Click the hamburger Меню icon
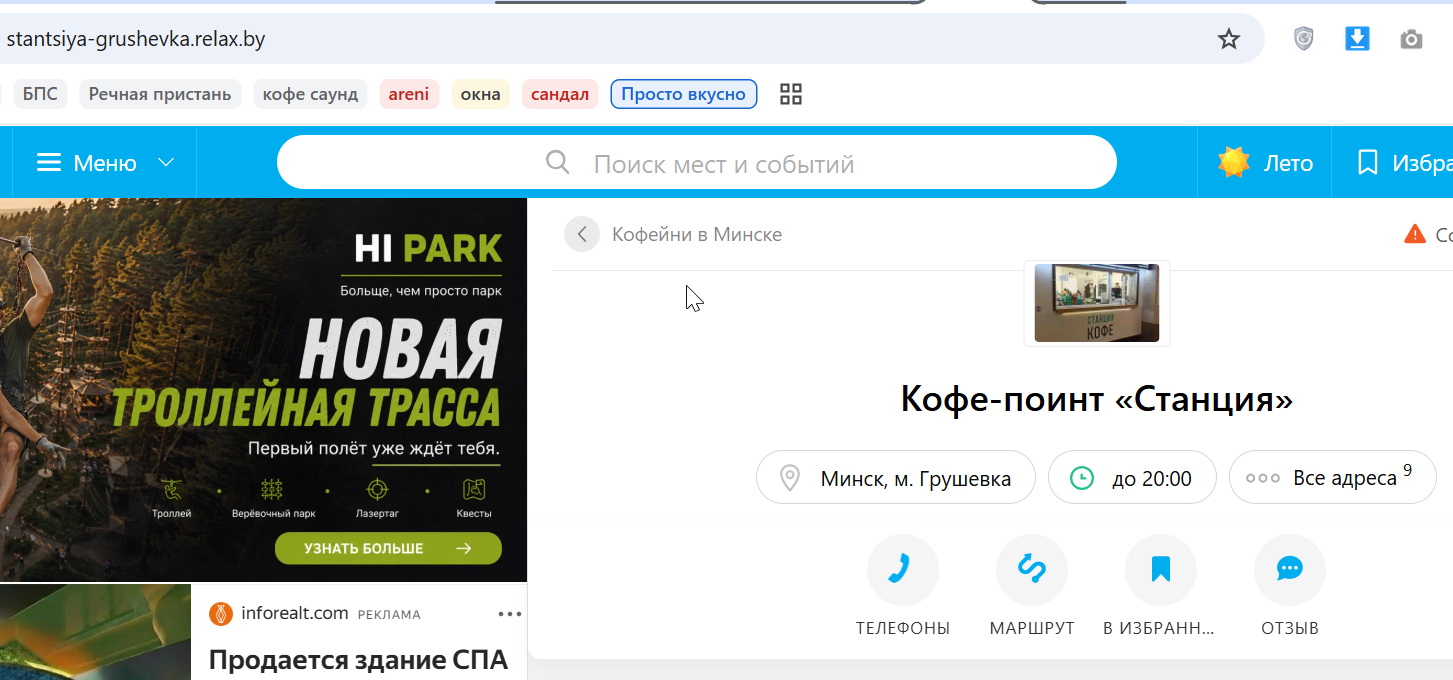Image resolution: width=1453 pixels, height=680 pixels. [x=49, y=163]
